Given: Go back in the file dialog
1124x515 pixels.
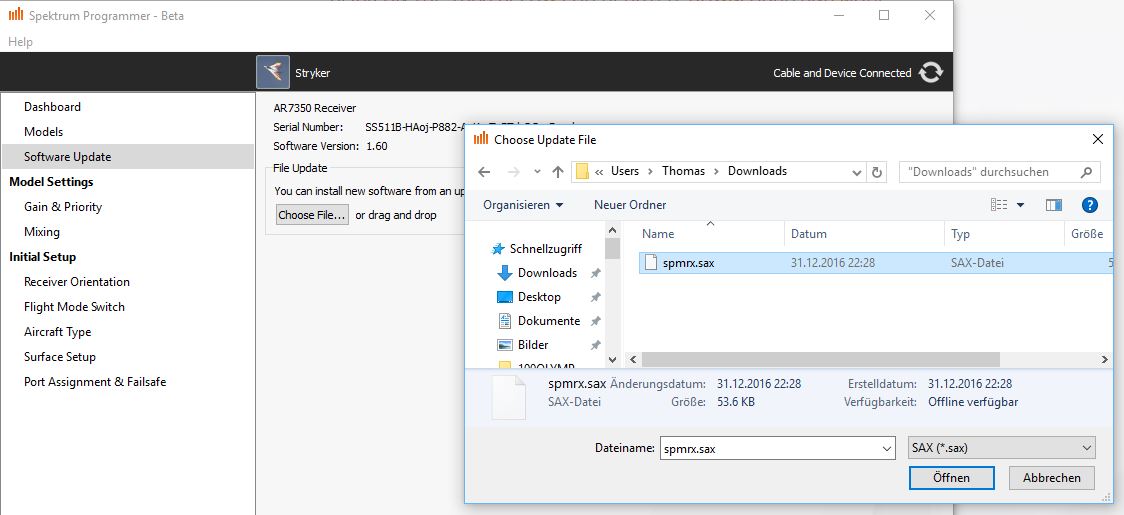Looking at the screenshot, I should tap(484, 171).
